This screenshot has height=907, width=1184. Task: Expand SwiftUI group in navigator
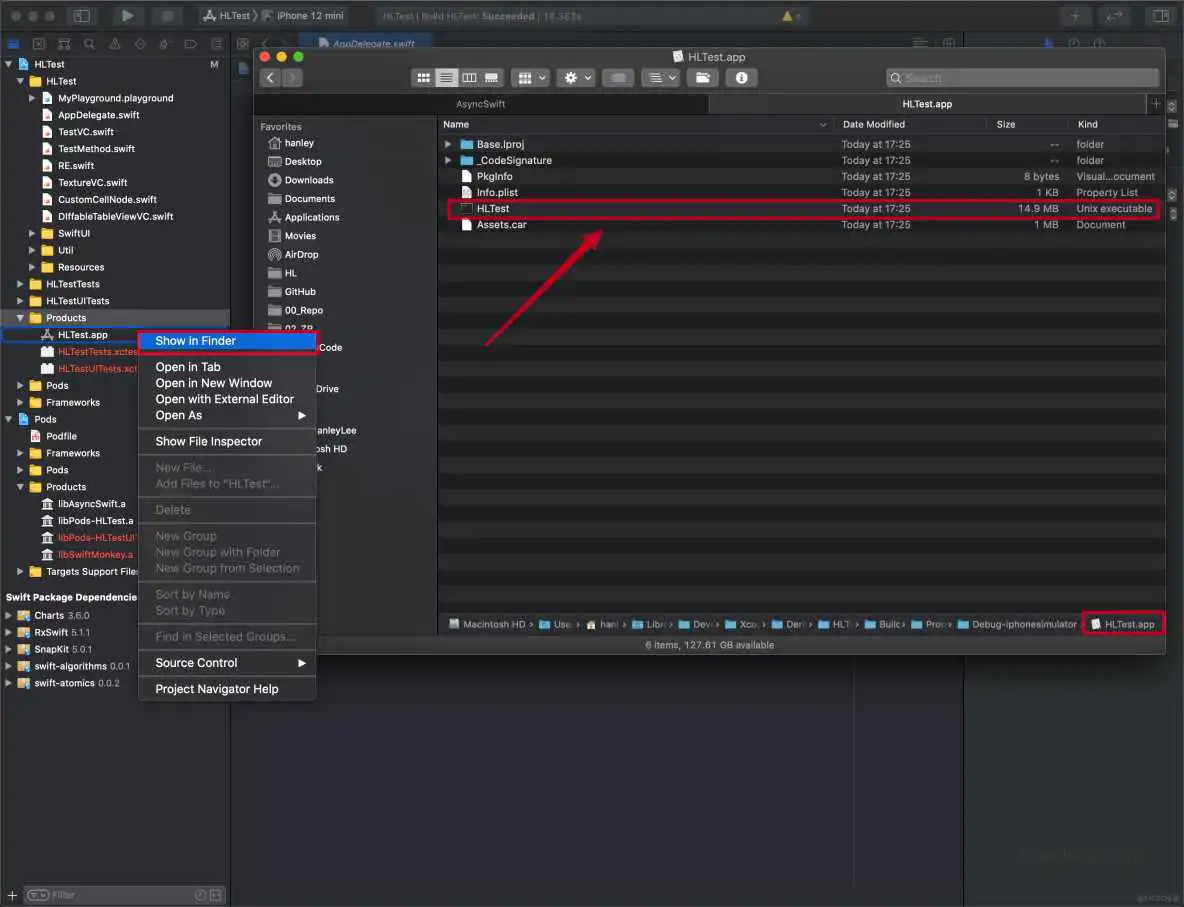32,233
